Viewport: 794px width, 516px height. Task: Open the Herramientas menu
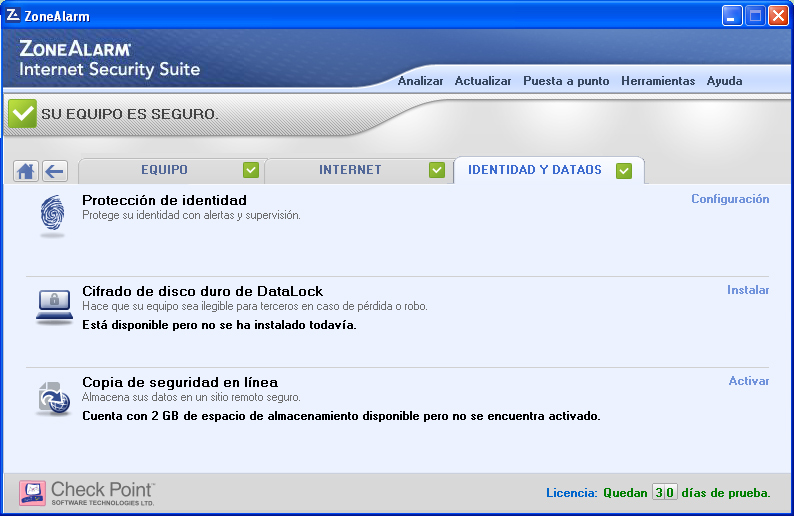pyautogui.click(x=658, y=81)
